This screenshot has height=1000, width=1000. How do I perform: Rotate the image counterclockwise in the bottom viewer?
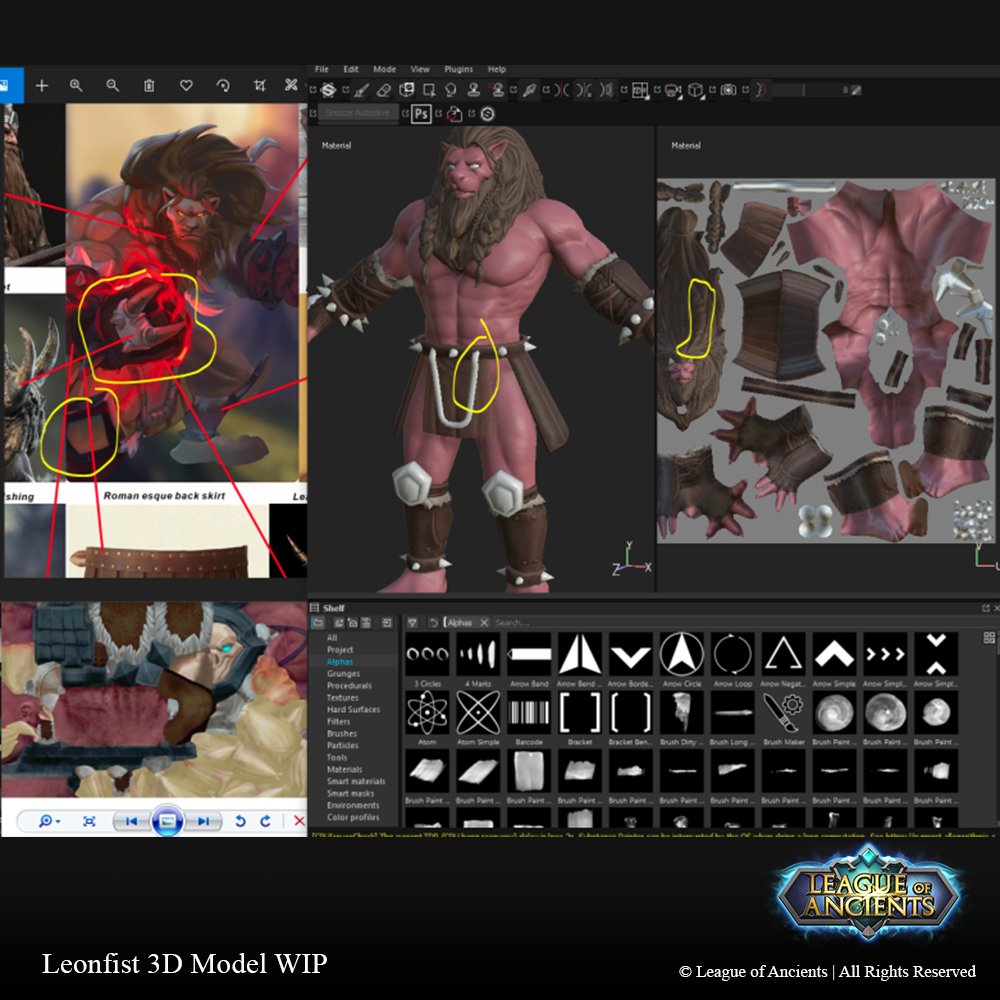(240, 821)
